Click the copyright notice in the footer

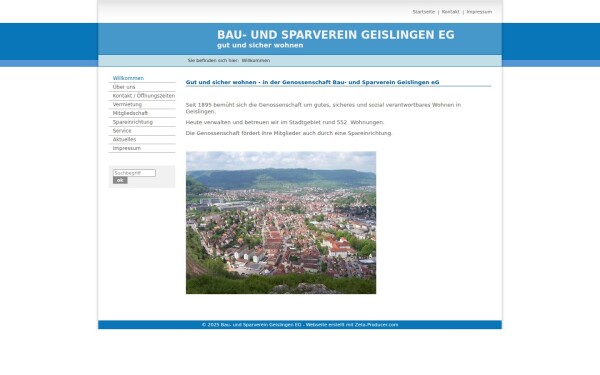click(x=251, y=324)
